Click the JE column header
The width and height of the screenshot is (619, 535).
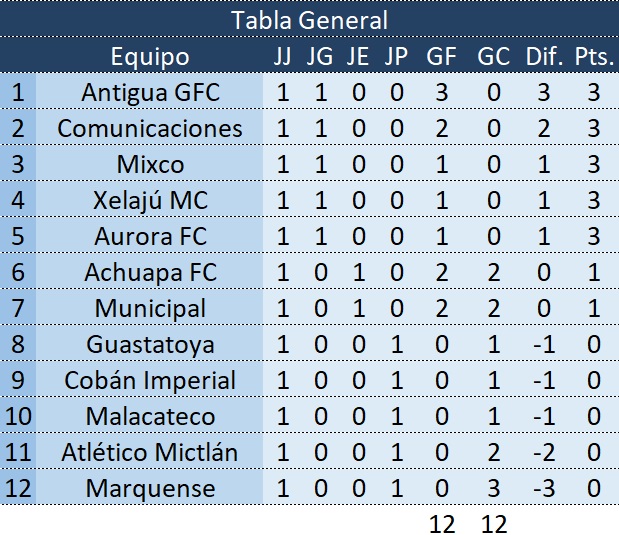(x=357, y=56)
